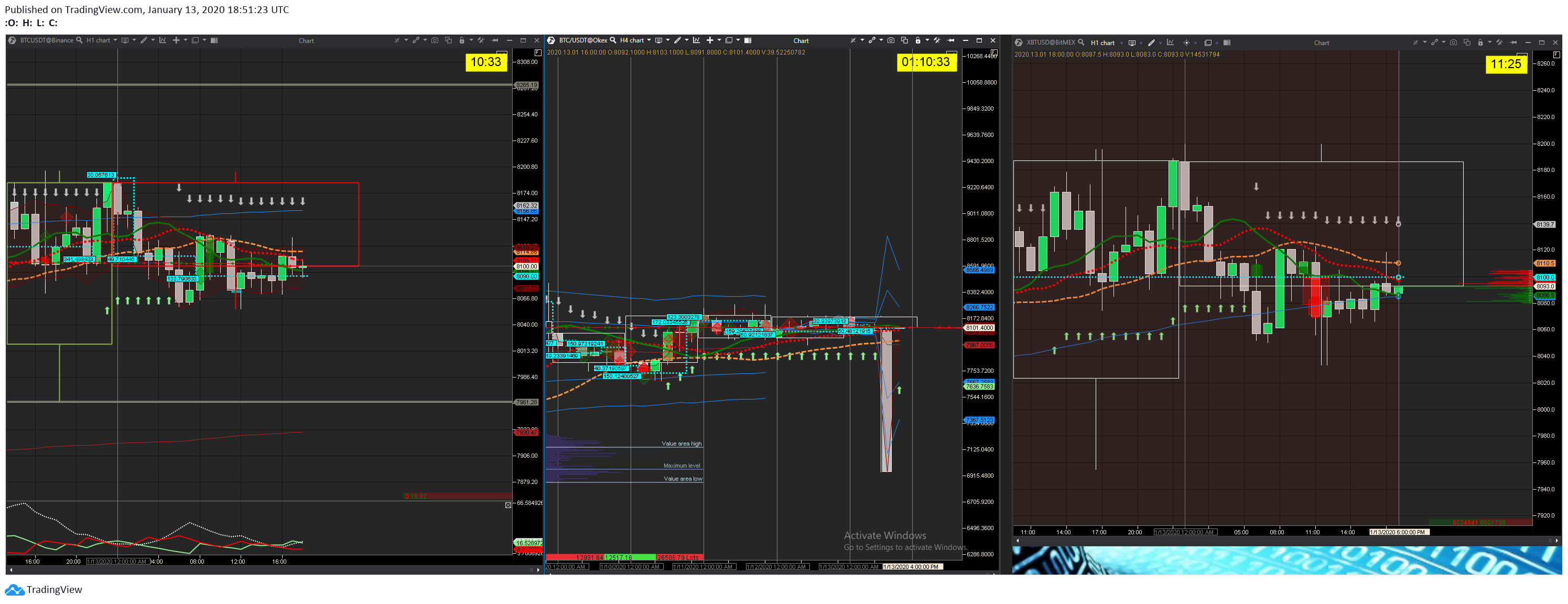Click the Chart title of BitMEX window
Image resolution: width=1568 pixels, height=604 pixels.
pos(1322,43)
